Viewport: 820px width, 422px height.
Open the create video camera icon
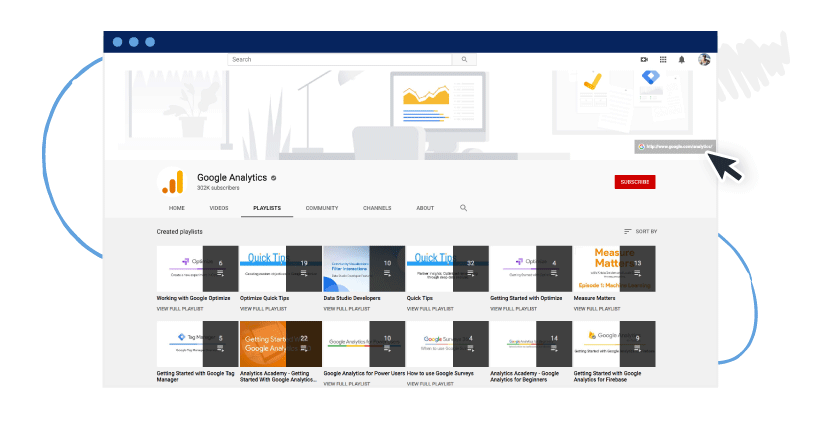644,60
